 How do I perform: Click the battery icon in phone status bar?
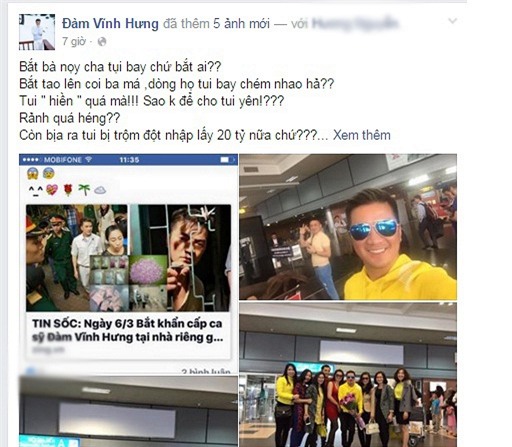click(227, 160)
